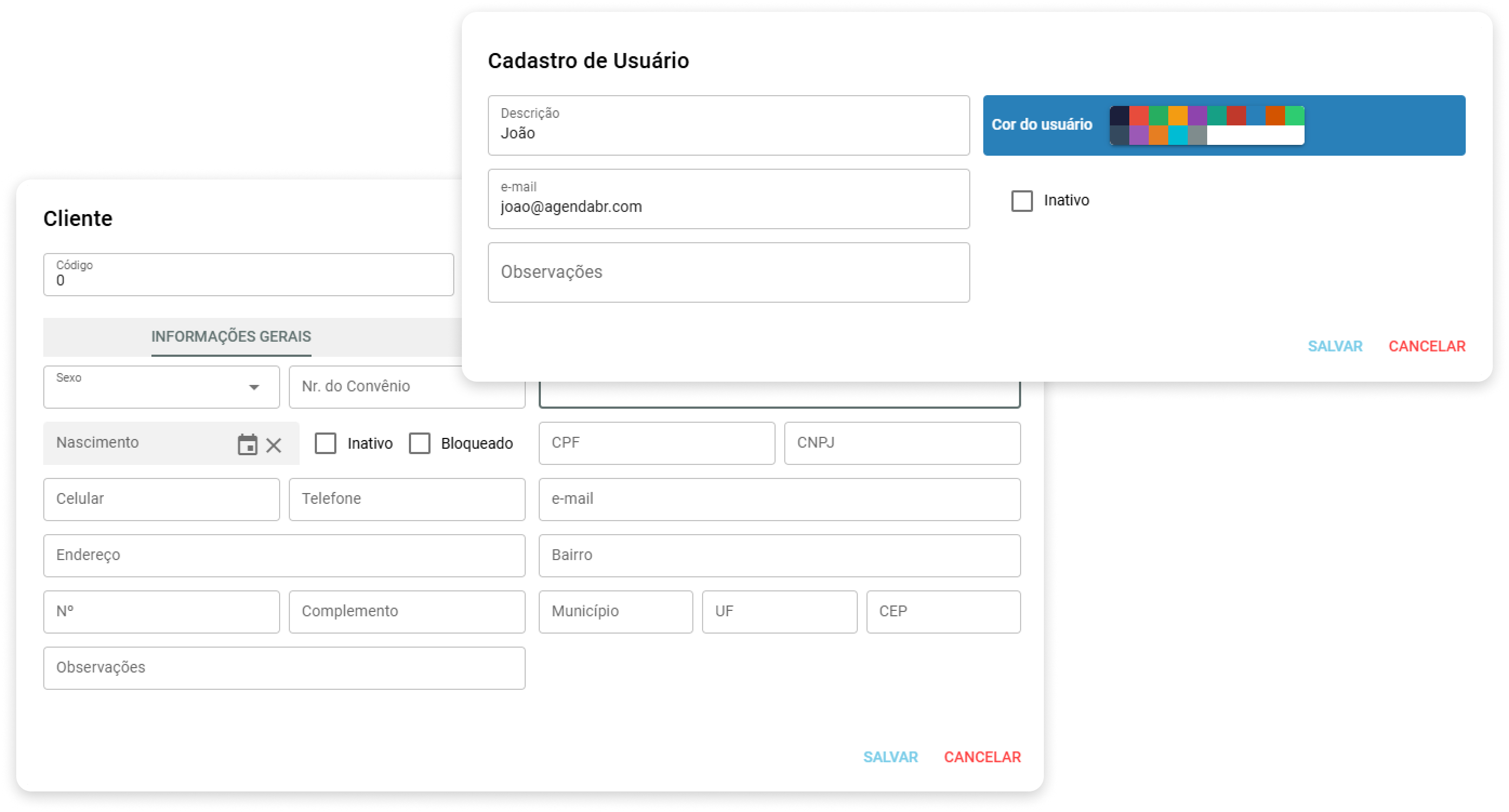Enable the Inativo checkbox in Cliente form

coord(326,444)
